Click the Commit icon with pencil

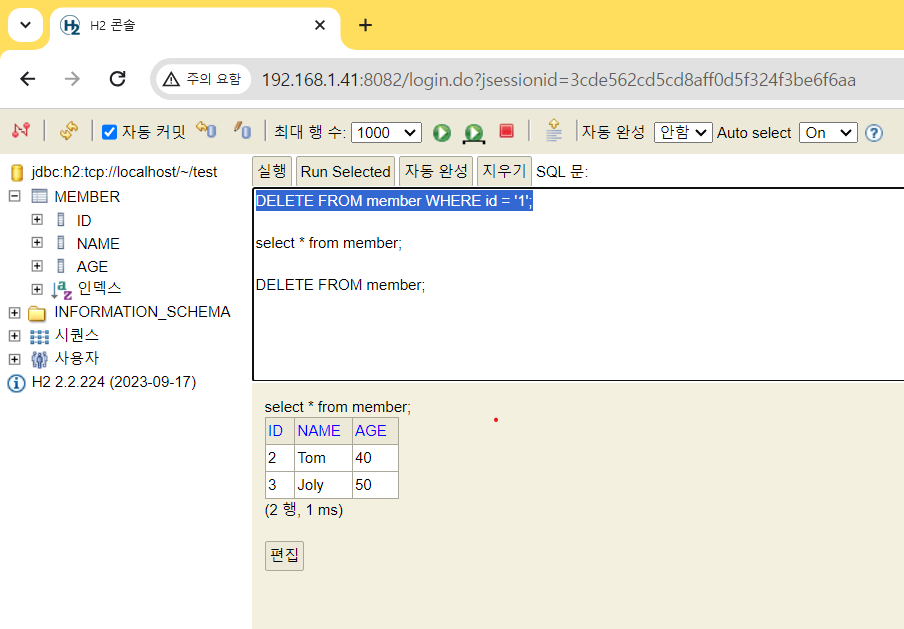tap(243, 130)
